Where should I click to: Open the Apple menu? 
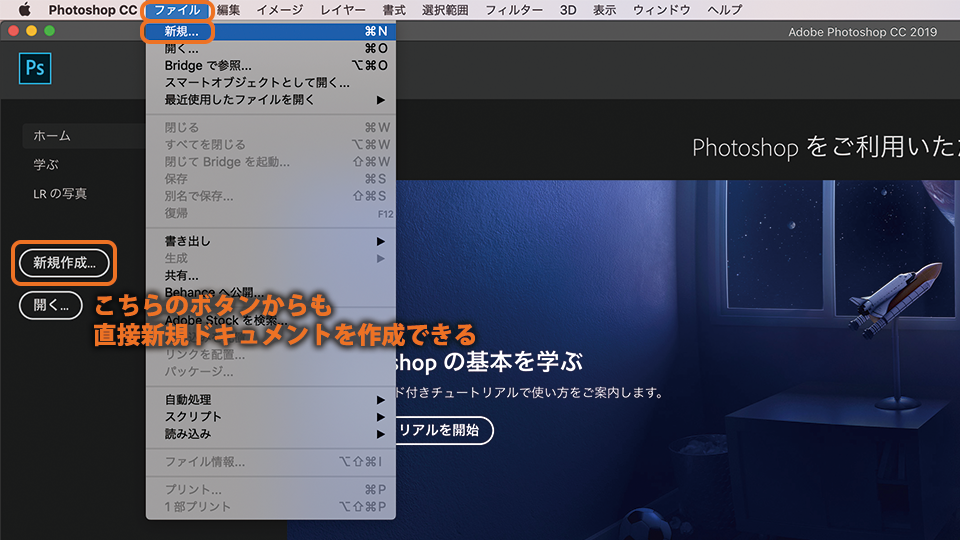click(x=24, y=10)
